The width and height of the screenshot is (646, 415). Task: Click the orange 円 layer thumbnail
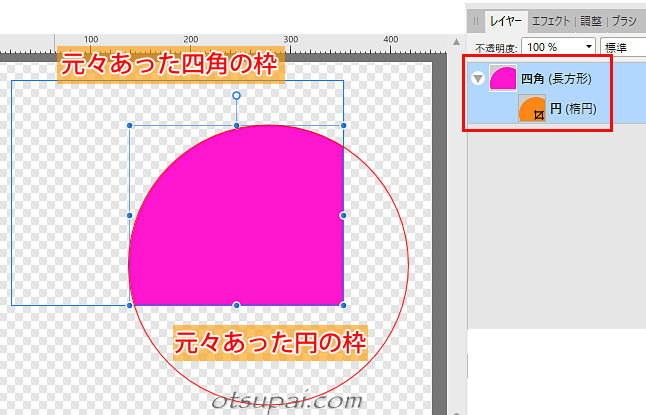(532, 109)
